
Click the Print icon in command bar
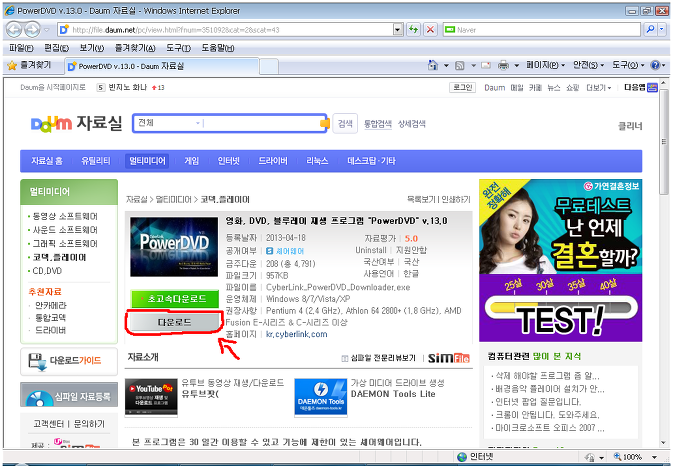tap(503, 66)
